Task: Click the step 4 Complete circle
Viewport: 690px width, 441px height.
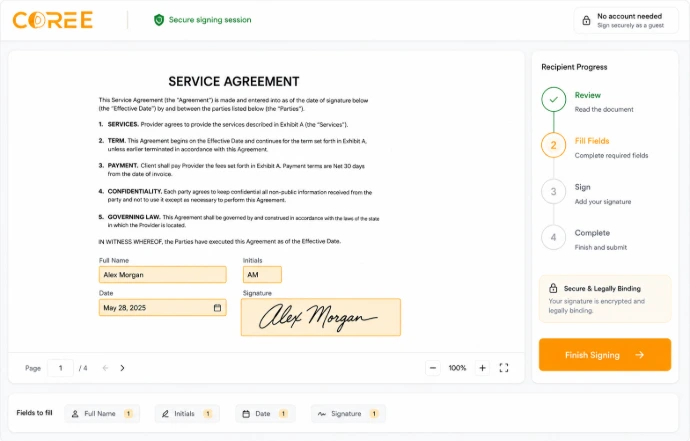Action: (x=554, y=237)
